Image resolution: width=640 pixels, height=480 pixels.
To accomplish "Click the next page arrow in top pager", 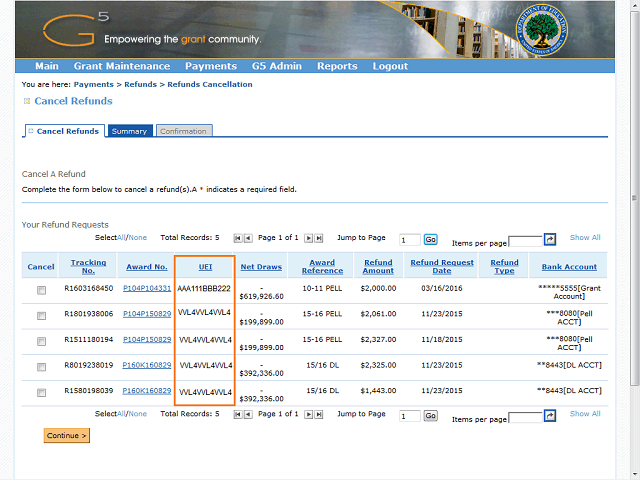I will 308,238.
